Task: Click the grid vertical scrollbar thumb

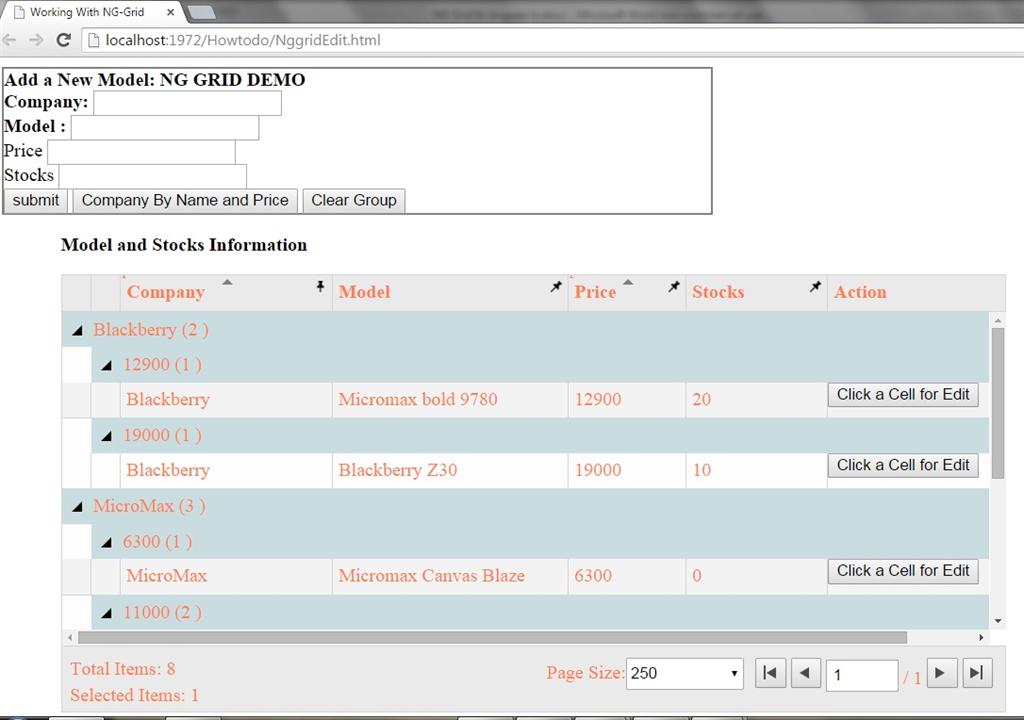Action: pyautogui.click(x=997, y=403)
